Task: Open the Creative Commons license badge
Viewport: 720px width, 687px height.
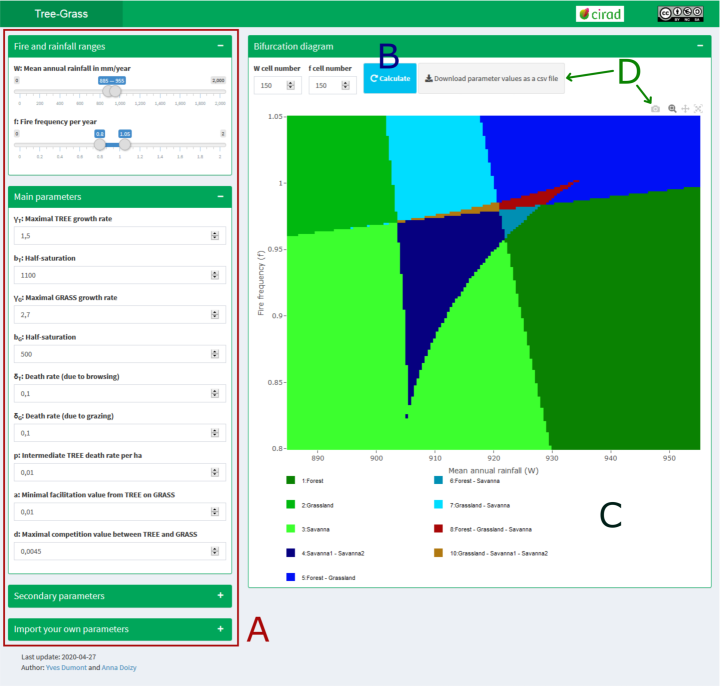Action: coord(680,14)
